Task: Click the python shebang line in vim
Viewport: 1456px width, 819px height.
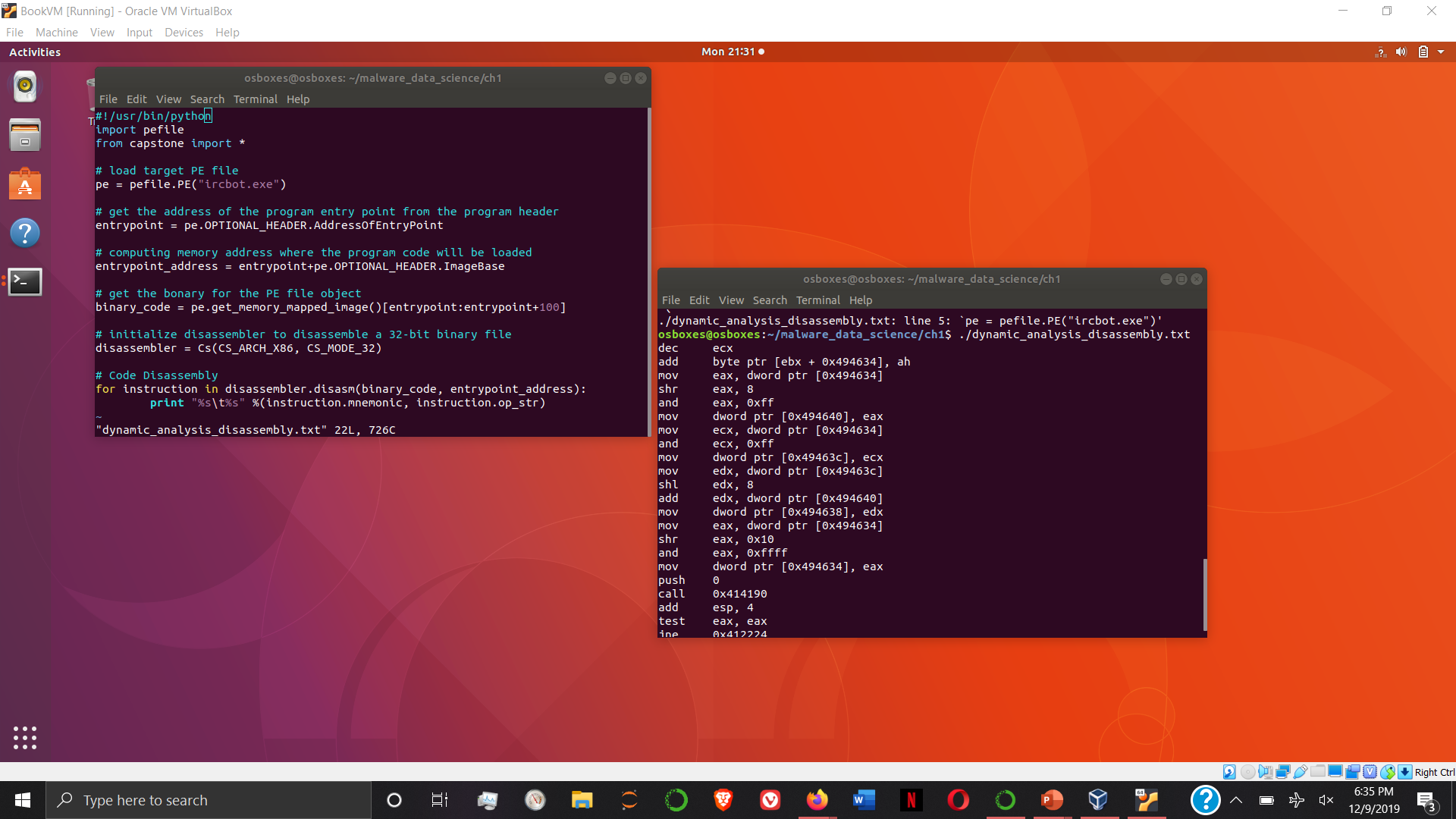Action: [x=154, y=116]
